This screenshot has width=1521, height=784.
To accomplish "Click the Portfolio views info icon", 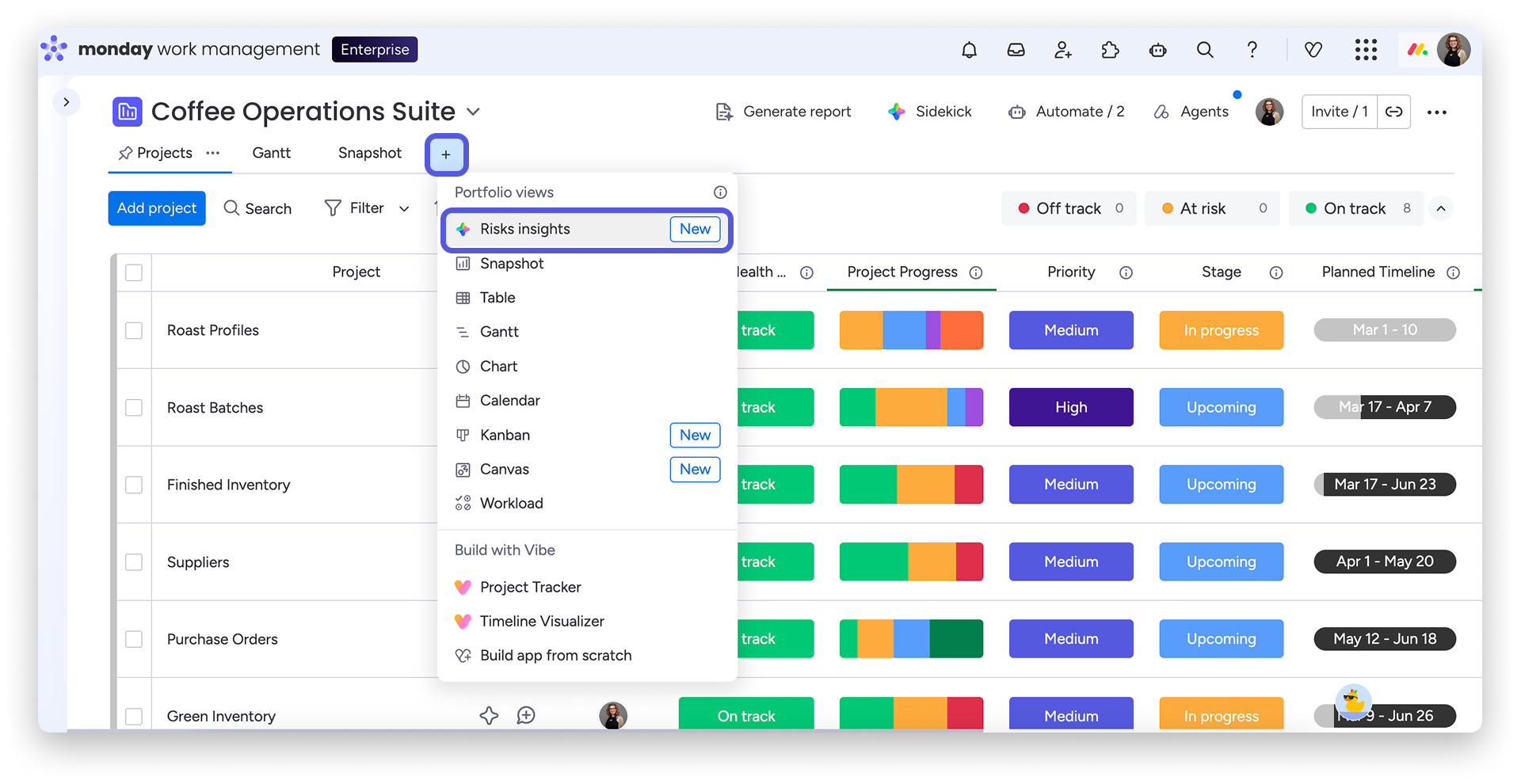I will [720, 192].
